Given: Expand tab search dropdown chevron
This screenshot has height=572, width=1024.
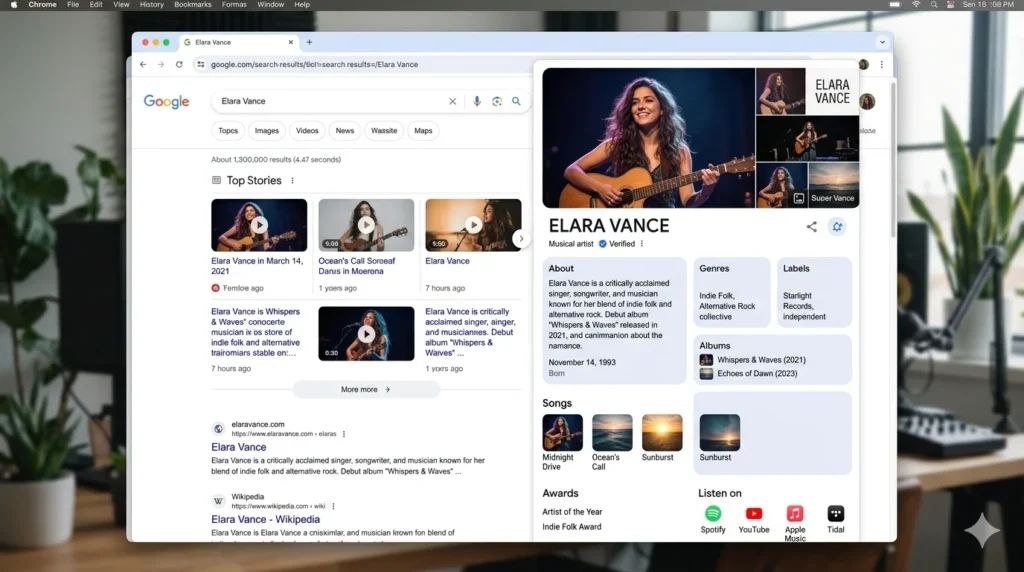Looking at the screenshot, I should point(882,42).
